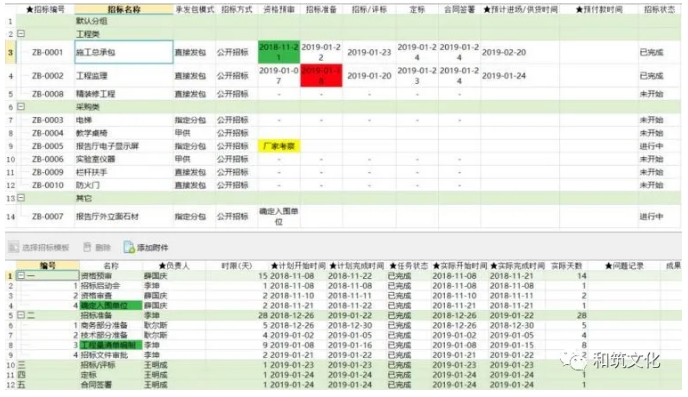688x397 pixels.
Task: Click the 默认分组 group row
Action: (x=342, y=21)
